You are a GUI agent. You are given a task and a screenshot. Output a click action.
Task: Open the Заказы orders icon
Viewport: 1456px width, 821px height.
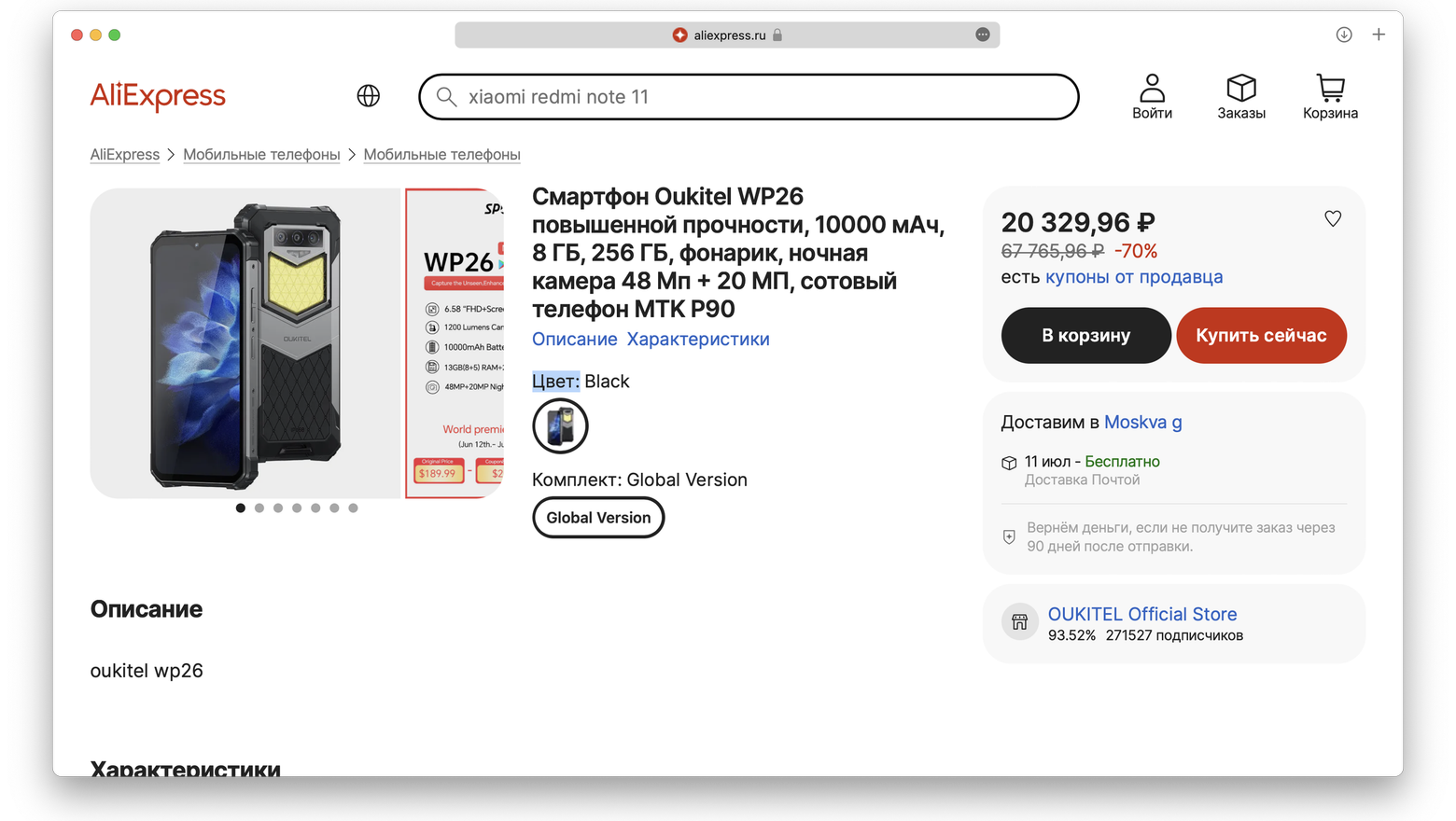tap(1241, 96)
